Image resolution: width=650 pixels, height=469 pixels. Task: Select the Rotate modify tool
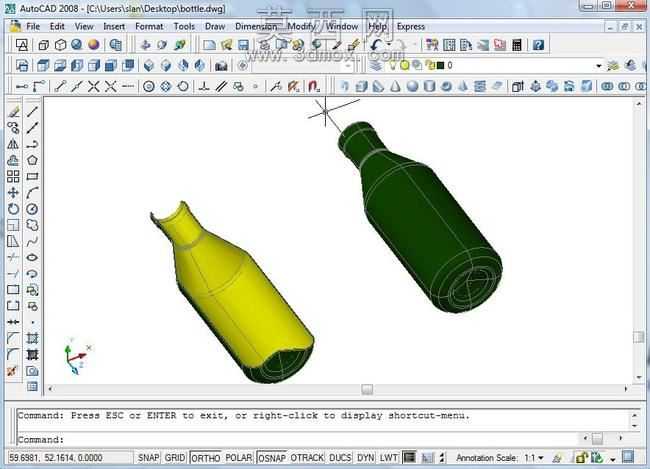(x=13, y=209)
